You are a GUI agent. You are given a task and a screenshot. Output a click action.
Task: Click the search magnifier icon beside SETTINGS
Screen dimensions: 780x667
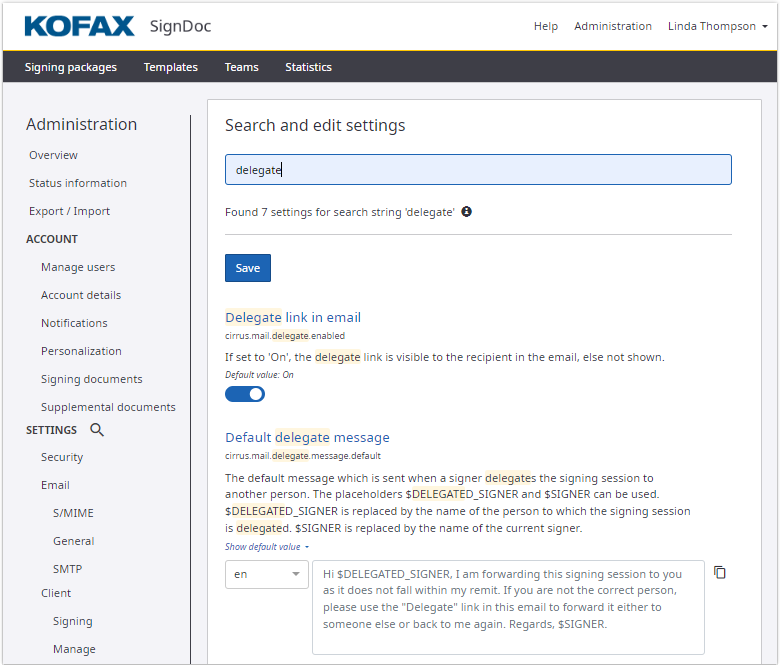[97, 430]
